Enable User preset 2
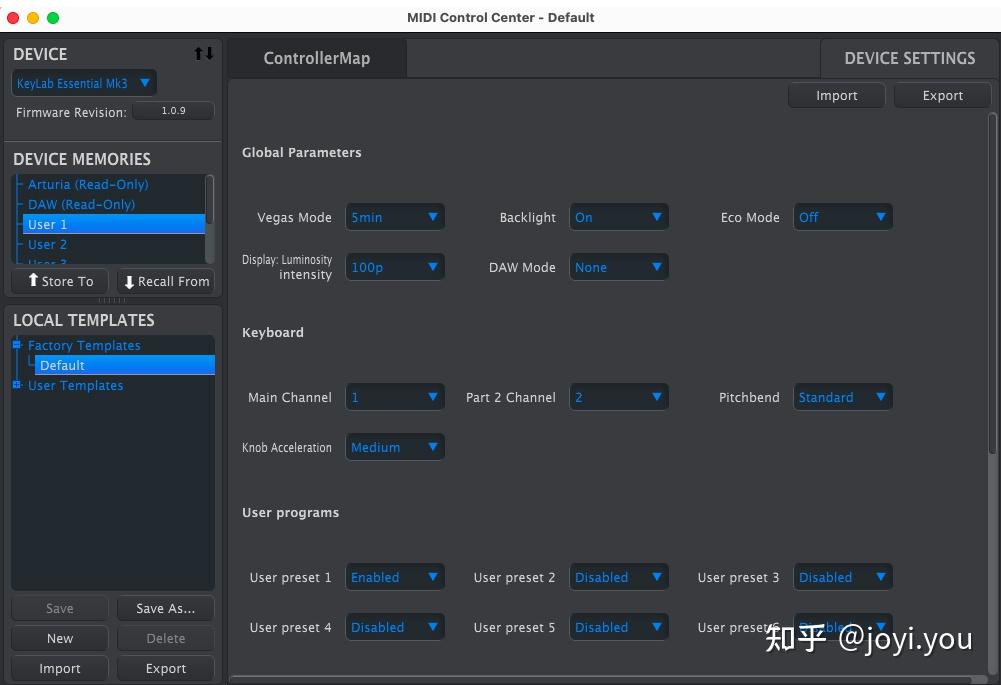Viewport: 1001px width, 685px height. click(x=619, y=577)
